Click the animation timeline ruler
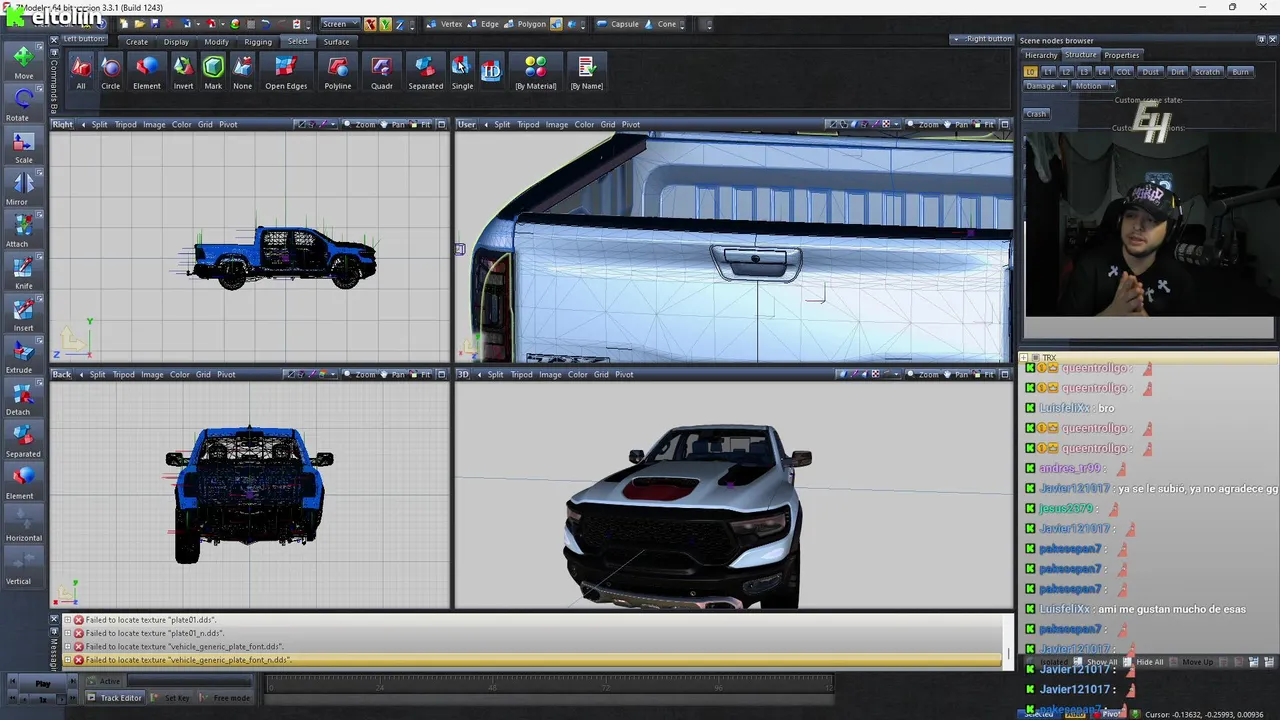1280x720 pixels. (x=549, y=686)
